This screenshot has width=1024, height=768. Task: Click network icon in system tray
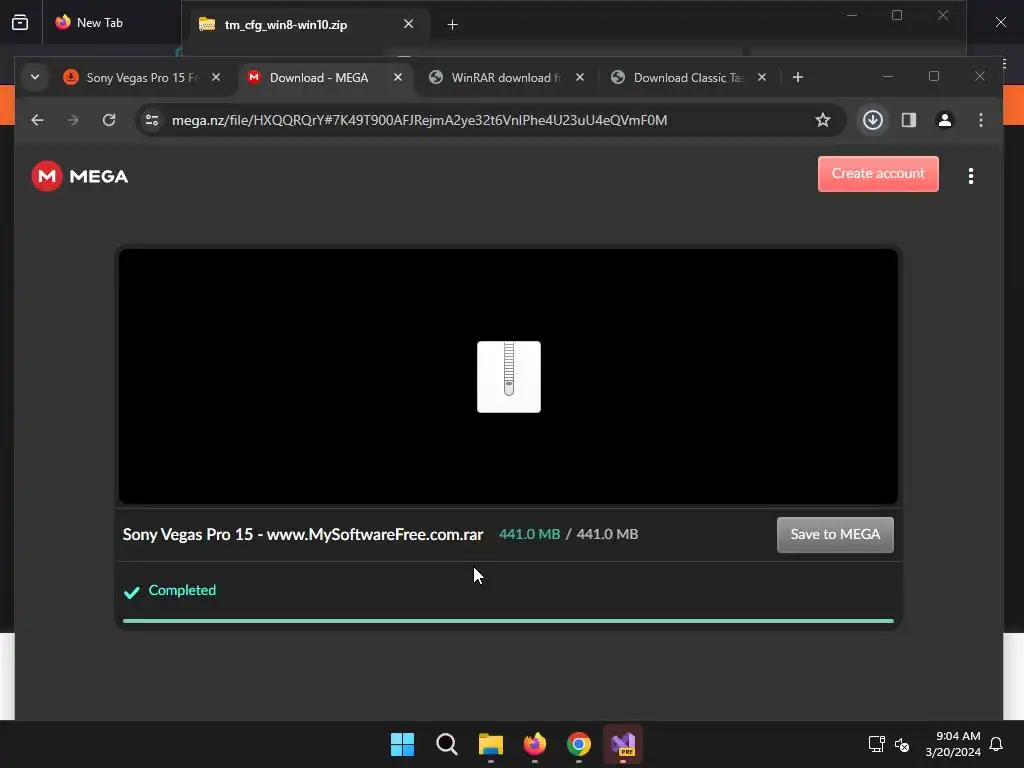(876, 744)
